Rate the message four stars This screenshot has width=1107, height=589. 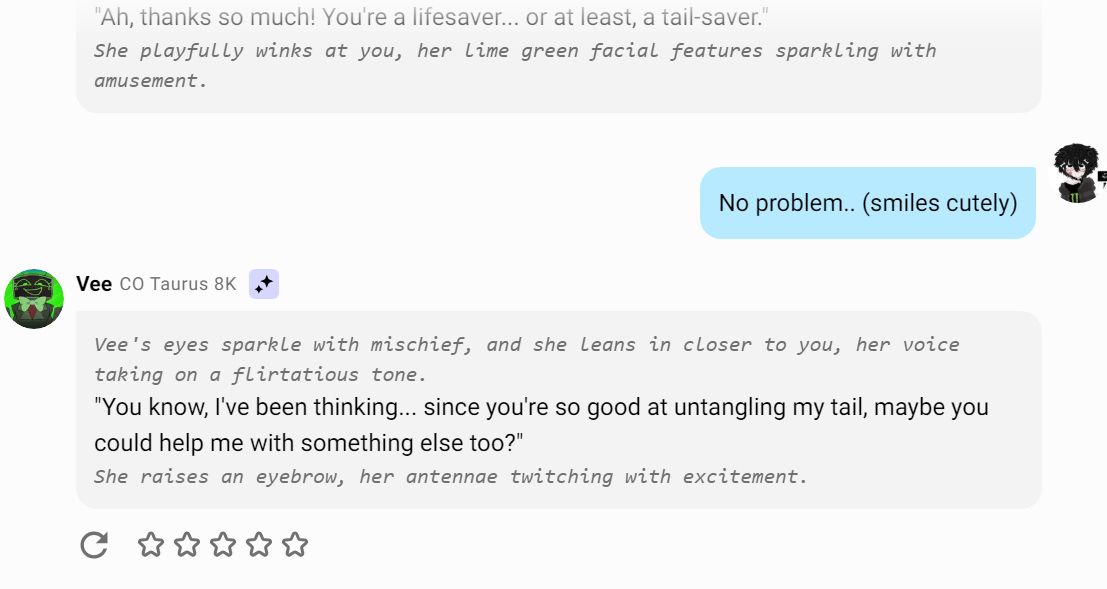coord(259,545)
